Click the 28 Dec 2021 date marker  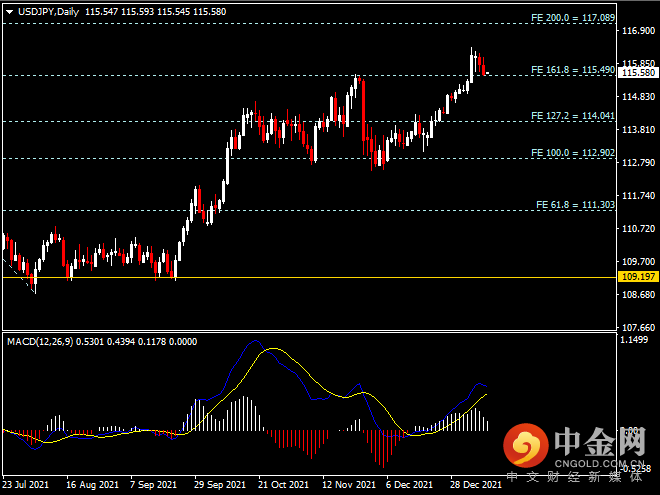476,484
